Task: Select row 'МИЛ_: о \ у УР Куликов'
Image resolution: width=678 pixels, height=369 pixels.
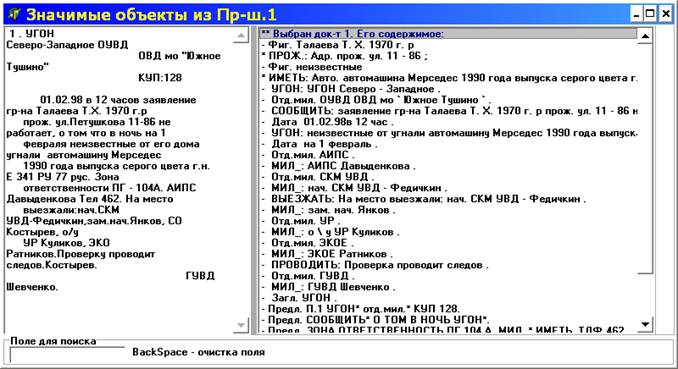Action: [x=448, y=232]
